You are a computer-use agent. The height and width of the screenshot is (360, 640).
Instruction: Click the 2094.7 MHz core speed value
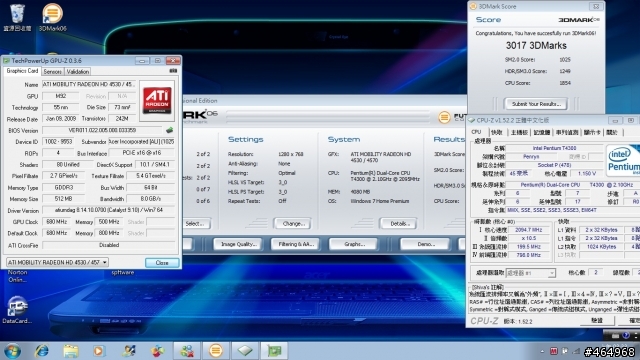pos(528,230)
